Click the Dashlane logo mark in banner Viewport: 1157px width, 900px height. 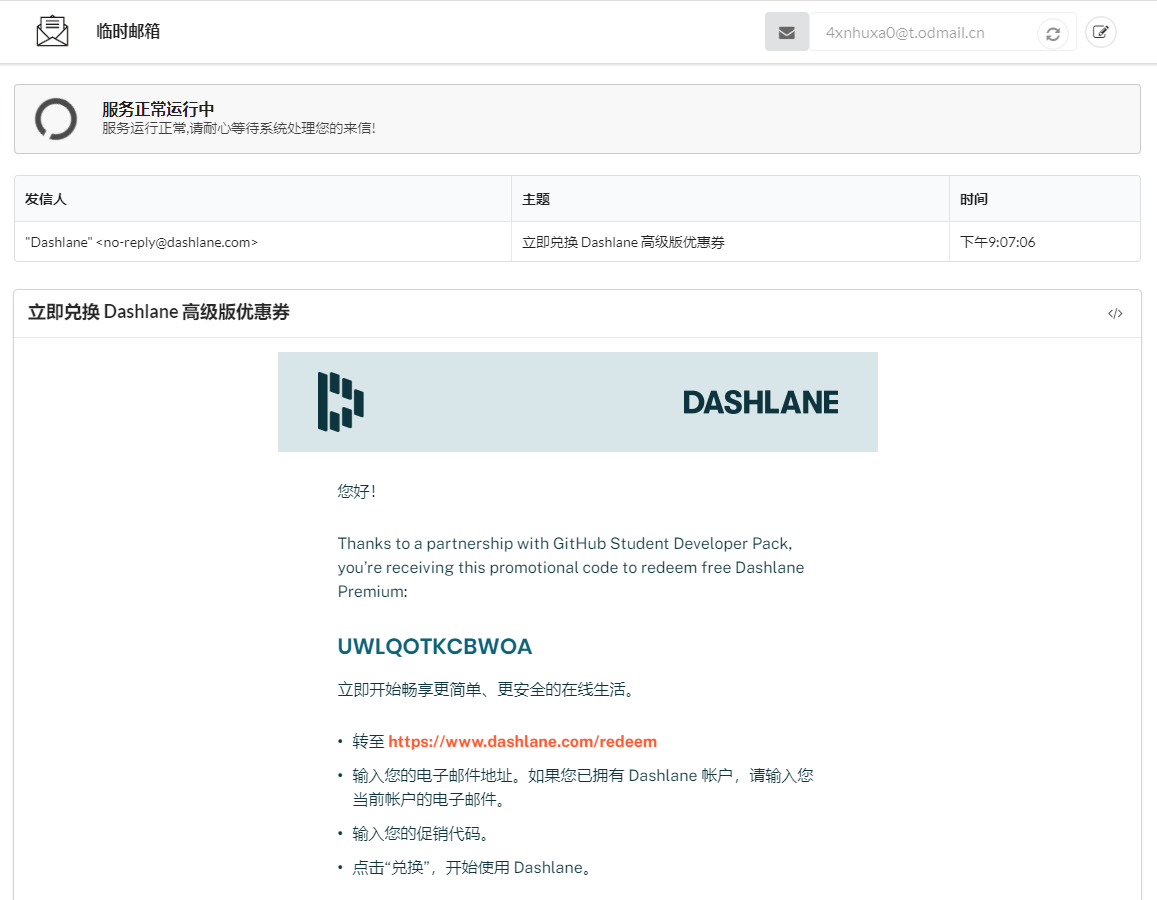[340, 402]
